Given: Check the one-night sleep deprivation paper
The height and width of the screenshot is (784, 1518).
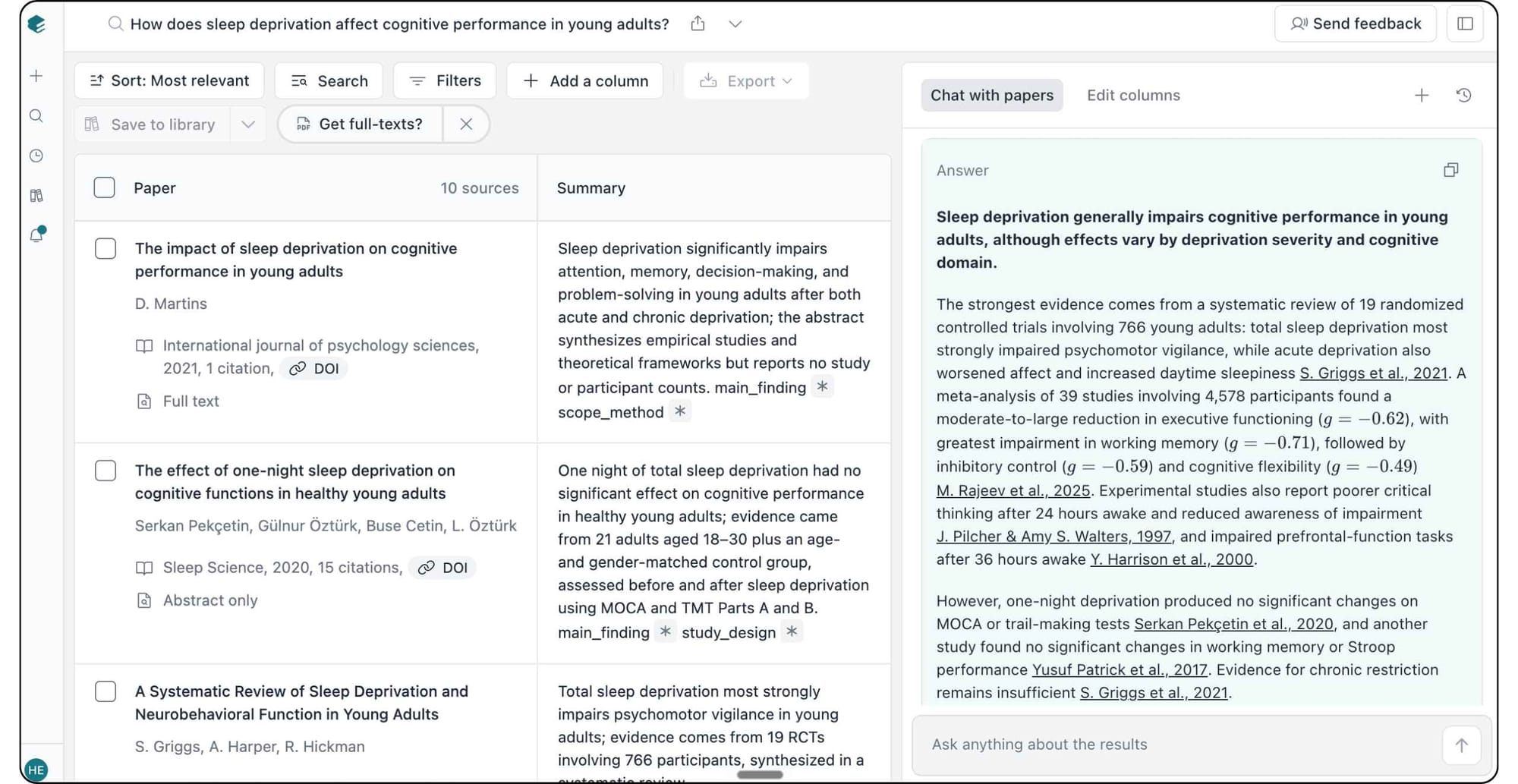Looking at the screenshot, I should click(106, 471).
